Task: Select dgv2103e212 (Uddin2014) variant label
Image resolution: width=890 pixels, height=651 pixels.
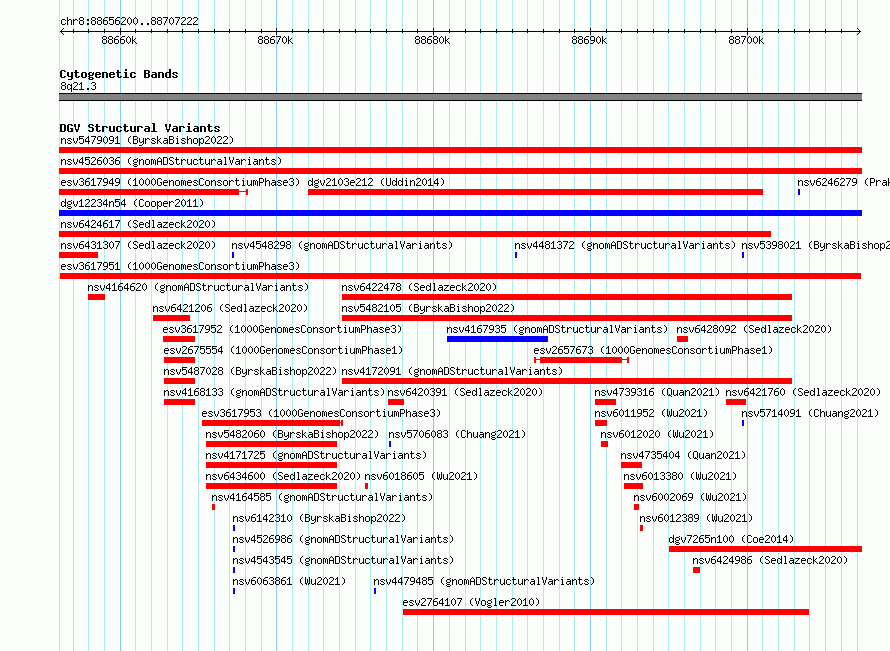Action: tap(376, 182)
